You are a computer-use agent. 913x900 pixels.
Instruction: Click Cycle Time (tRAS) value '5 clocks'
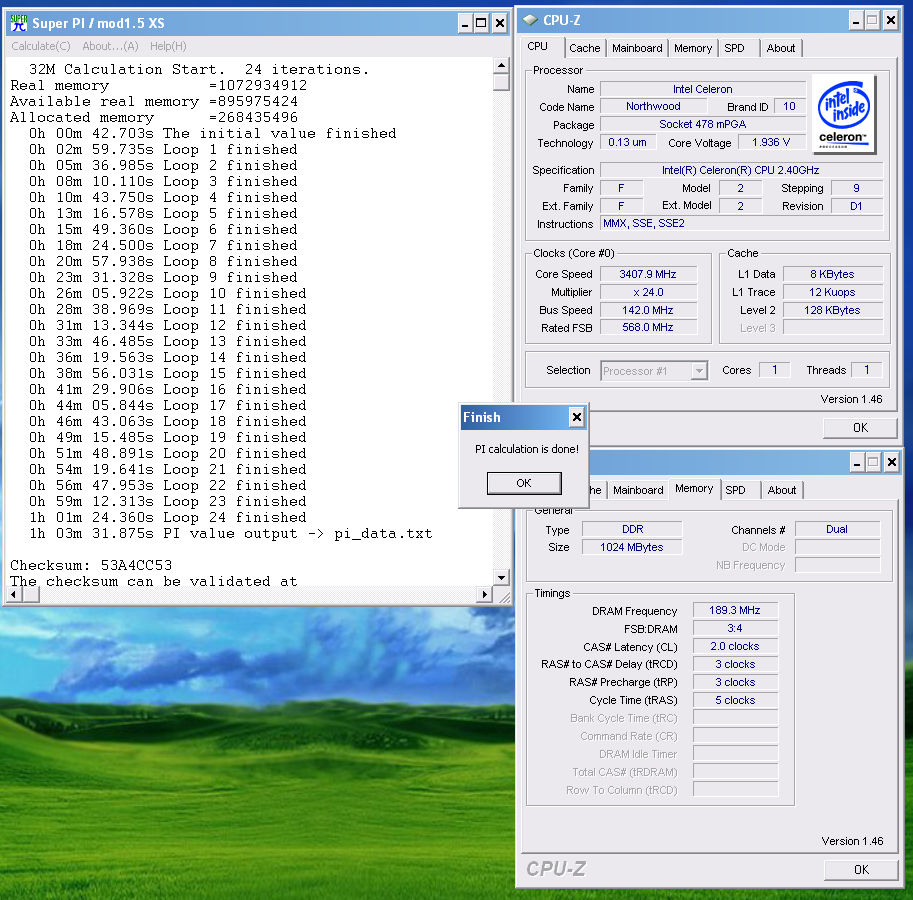point(735,700)
